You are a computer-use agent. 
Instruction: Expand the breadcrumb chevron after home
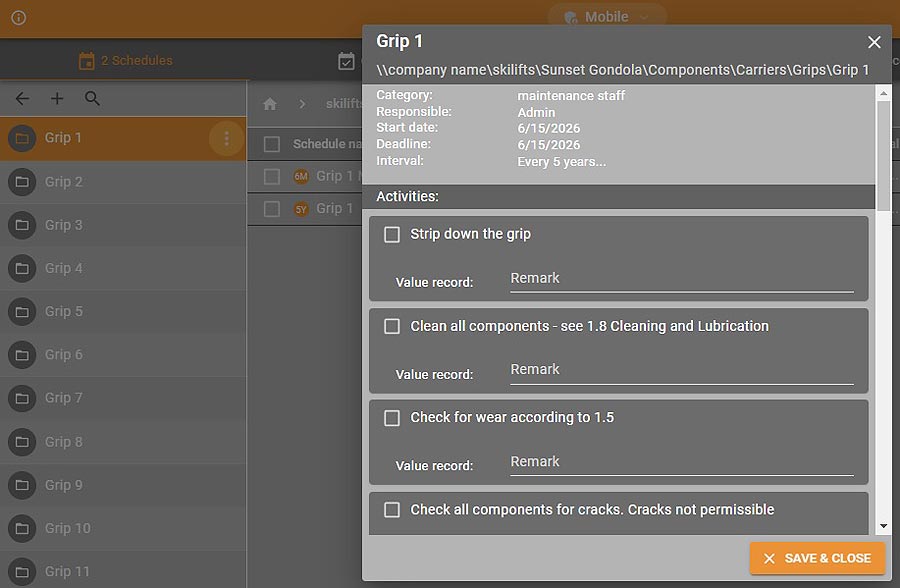pos(301,104)
